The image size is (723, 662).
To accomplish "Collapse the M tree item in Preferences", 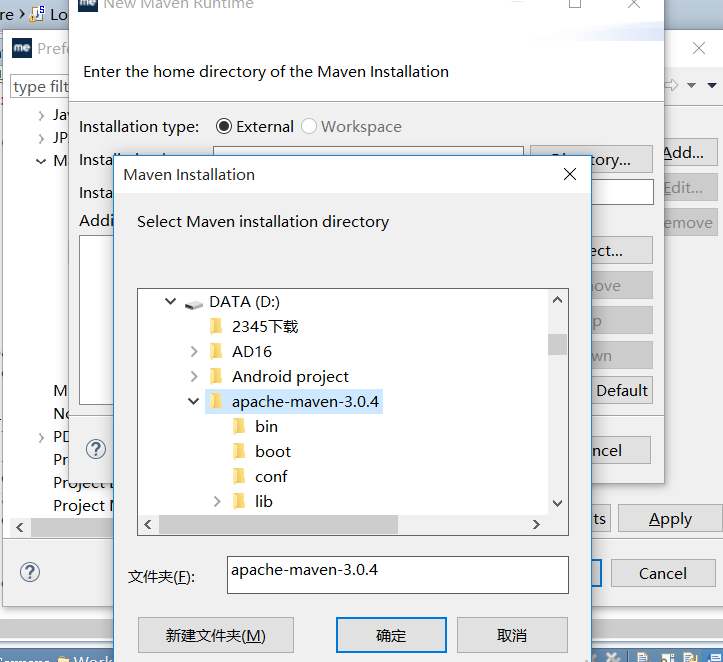I will (41, 161).
